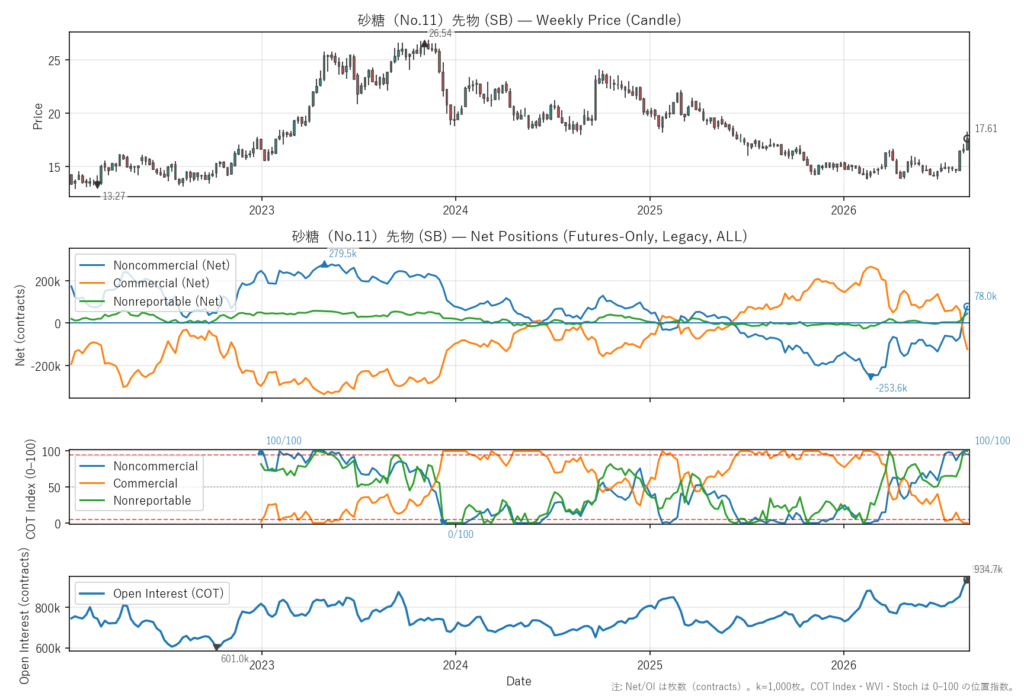The width and height of the screenshot is (1024, 699).
Task: Click the '50' tick on the COT Index axis
Action: 55,487
